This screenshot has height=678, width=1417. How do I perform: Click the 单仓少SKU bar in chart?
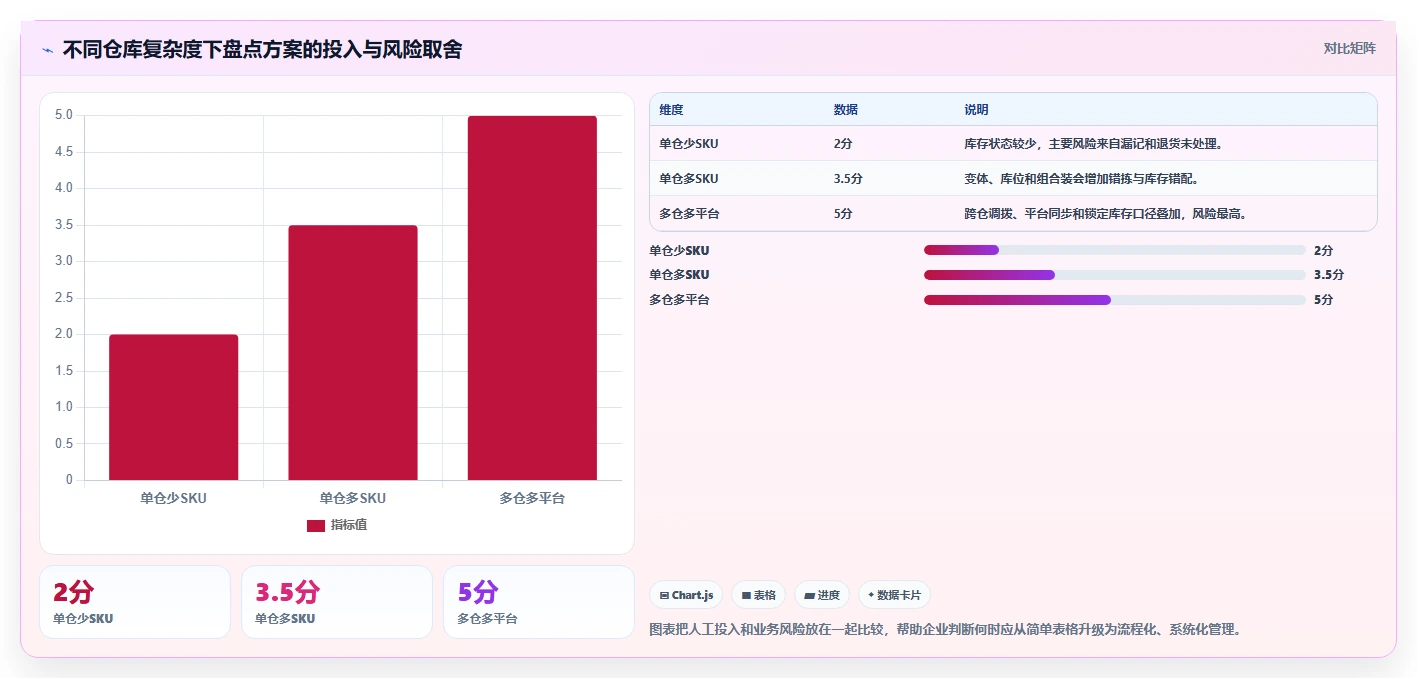[x=173, y=407]
